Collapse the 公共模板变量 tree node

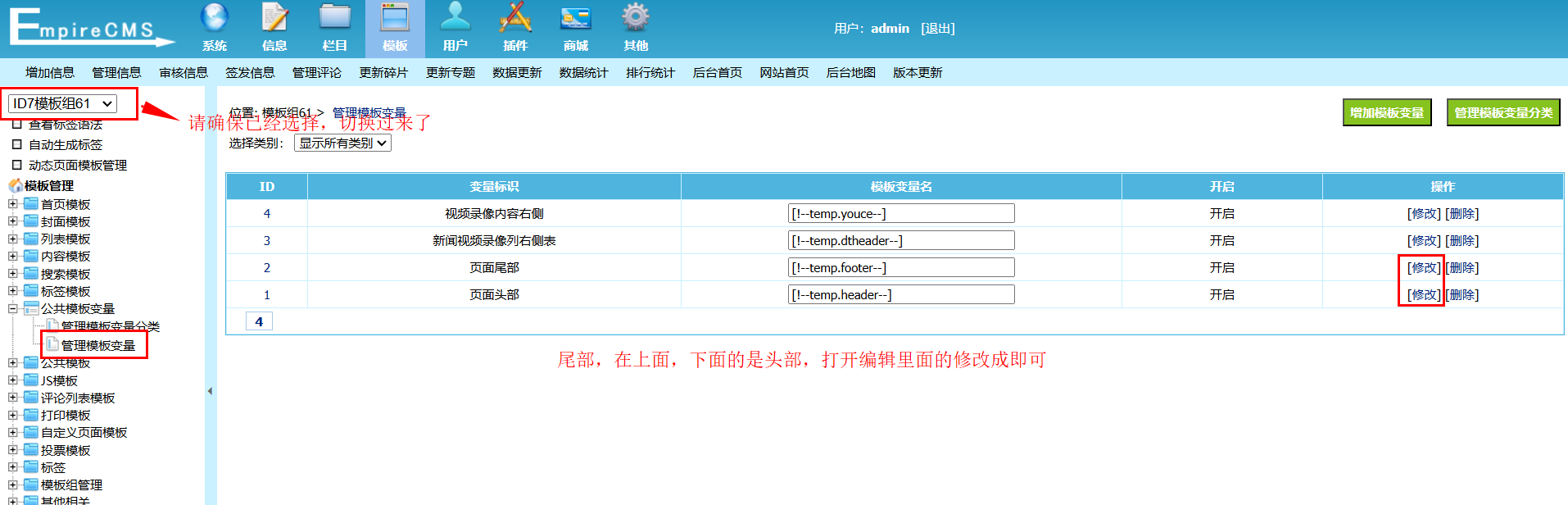(x=13, y=309)
